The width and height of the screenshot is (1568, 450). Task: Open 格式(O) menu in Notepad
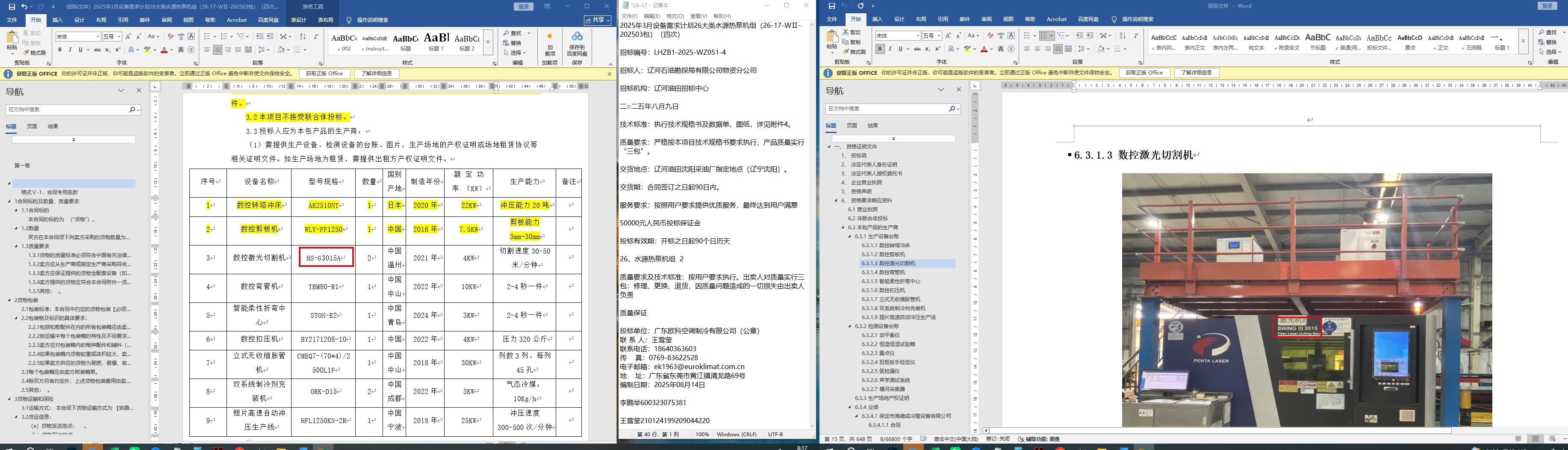coord(675,16)
